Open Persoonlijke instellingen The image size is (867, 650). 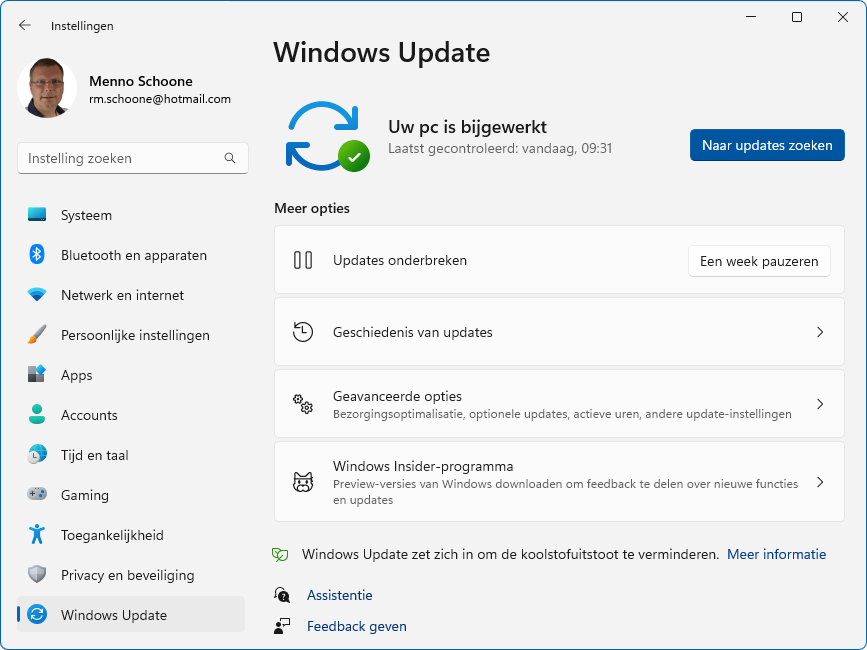click(131, 335)
